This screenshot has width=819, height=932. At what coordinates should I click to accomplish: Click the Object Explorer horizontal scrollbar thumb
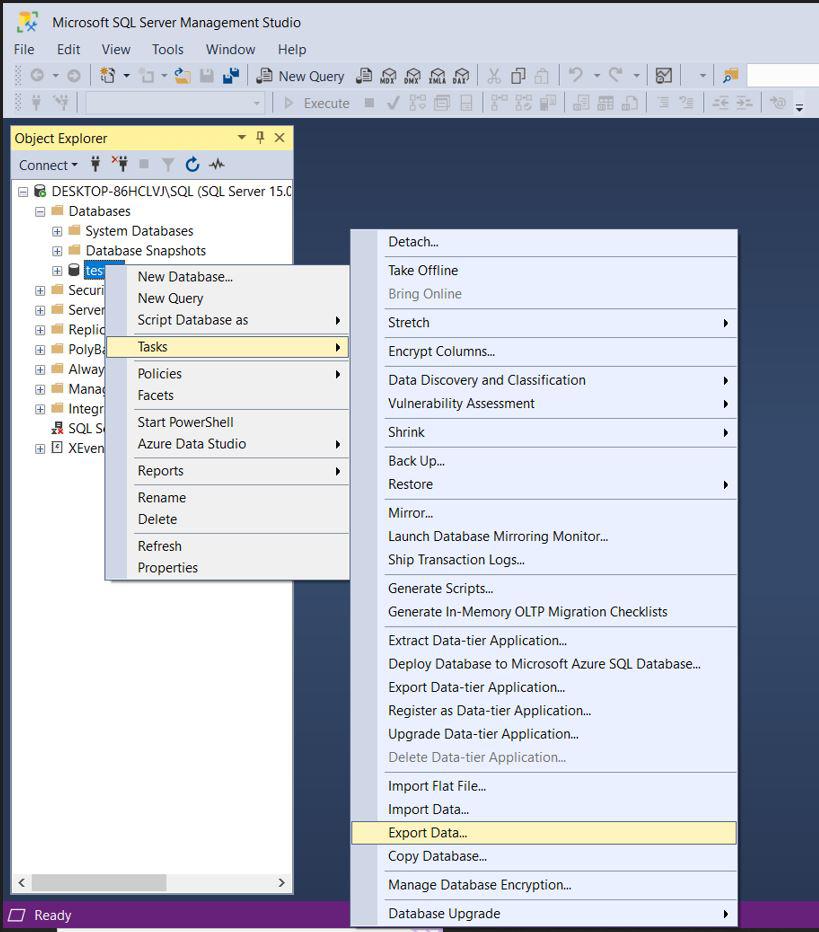coord(99,883)
